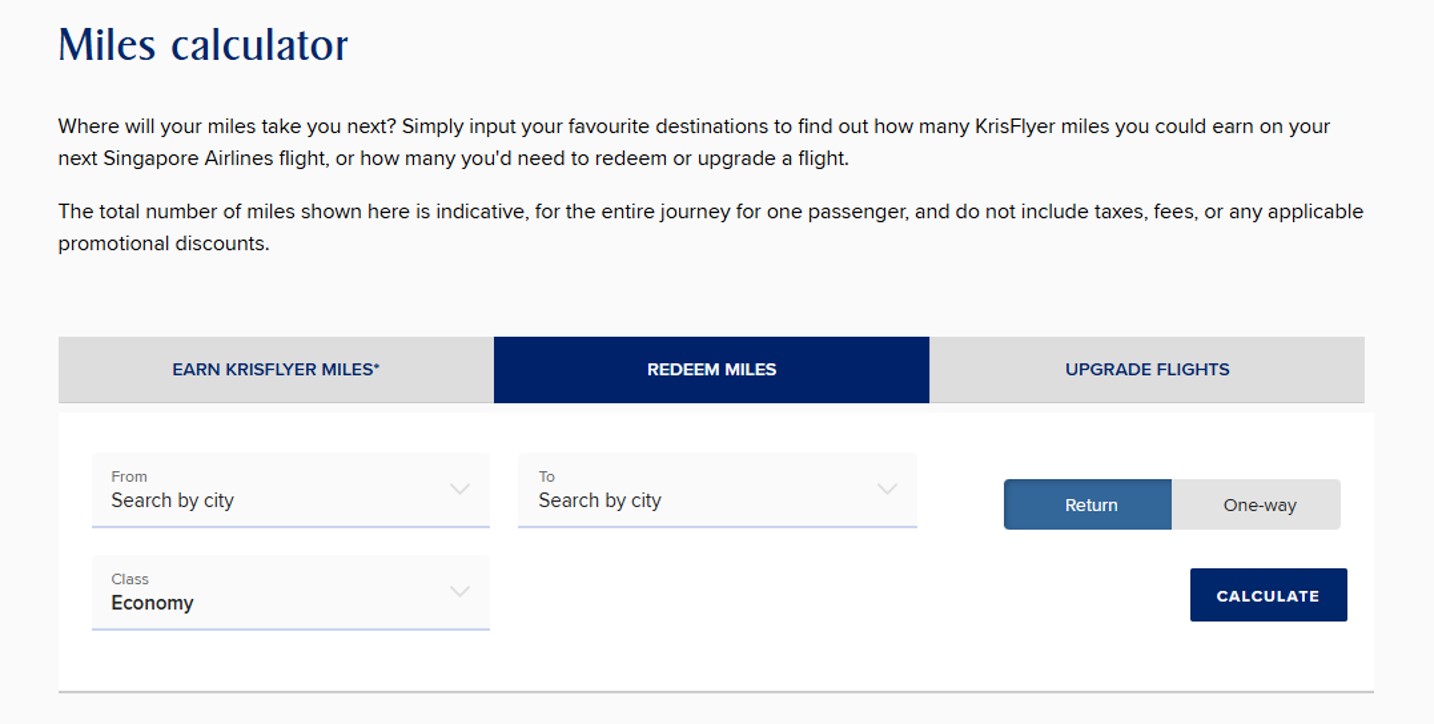Click the bold Economy value text

152,603
